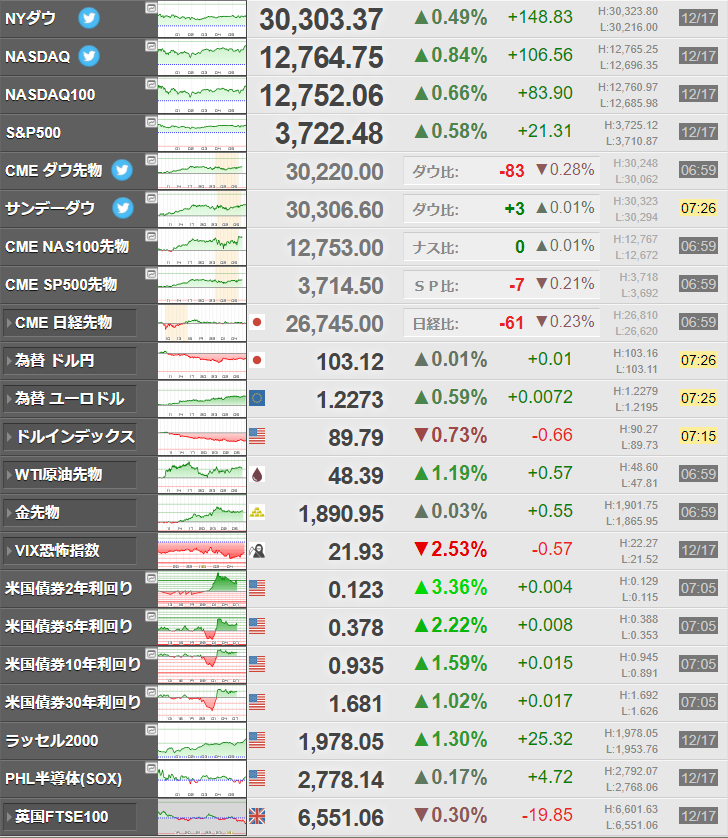Expand the ドルインデックス row
The image size is (728, 838).
[69, 437]
